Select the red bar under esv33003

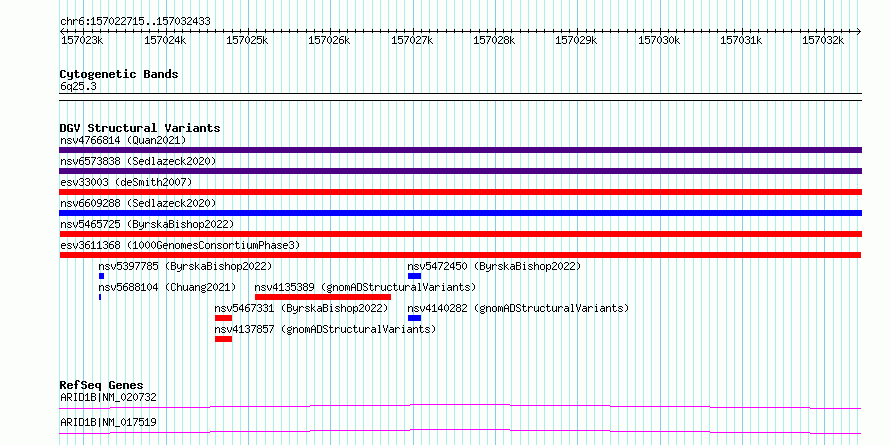pos(460,192)
